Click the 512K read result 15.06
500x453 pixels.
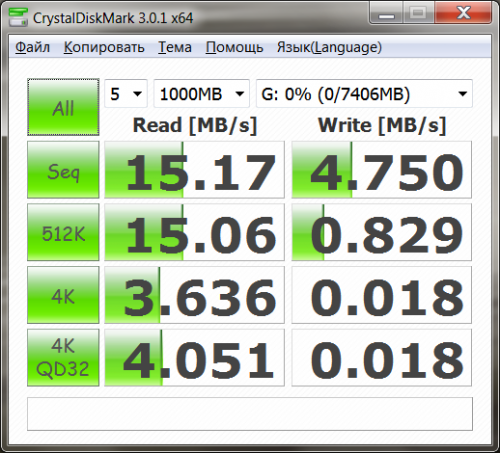[x=194, y=232]
